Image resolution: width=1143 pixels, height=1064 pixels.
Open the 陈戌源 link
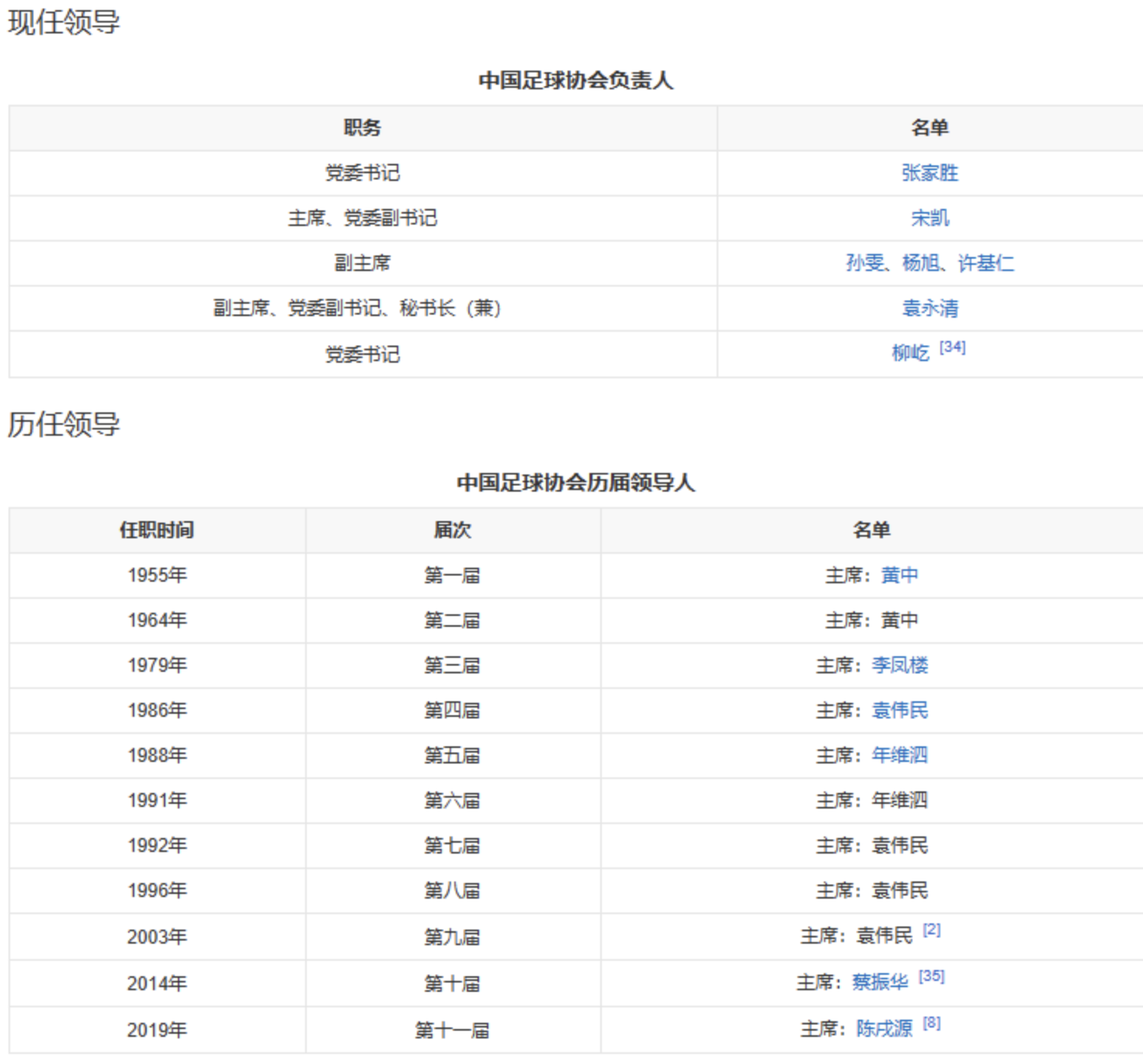884,1029
